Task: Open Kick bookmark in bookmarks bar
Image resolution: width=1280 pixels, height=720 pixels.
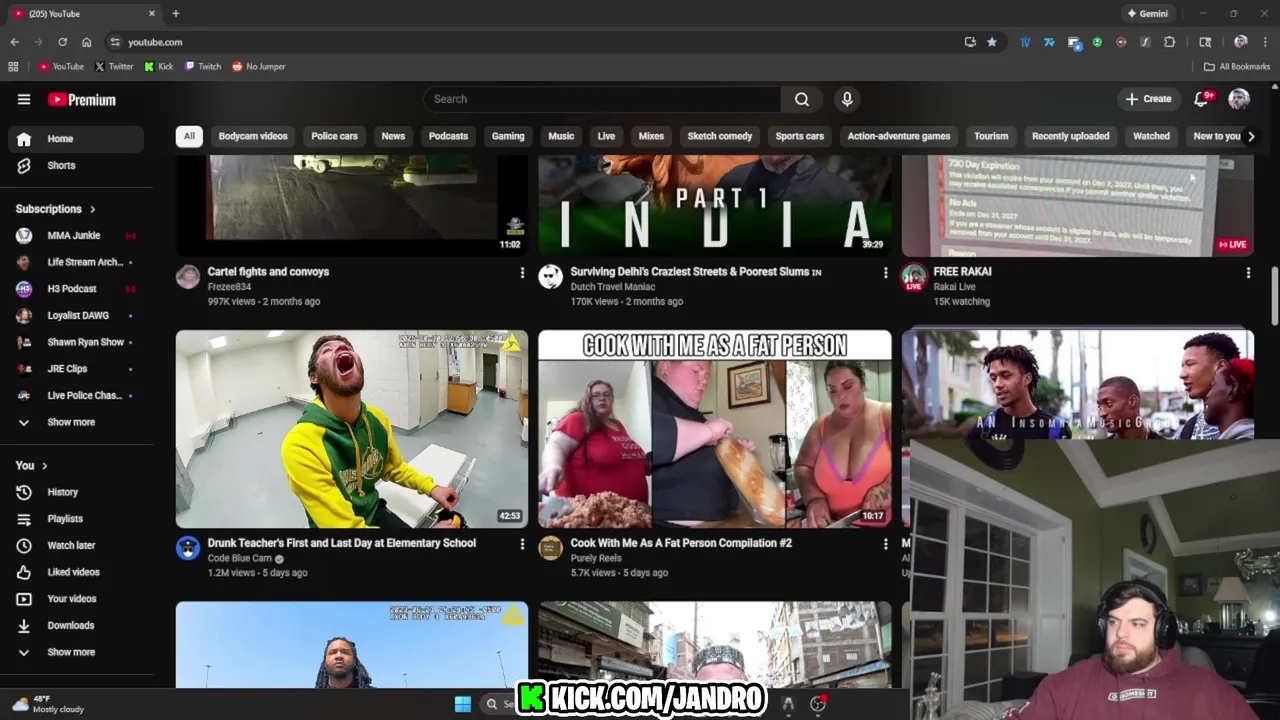Action: click(159, 66)
